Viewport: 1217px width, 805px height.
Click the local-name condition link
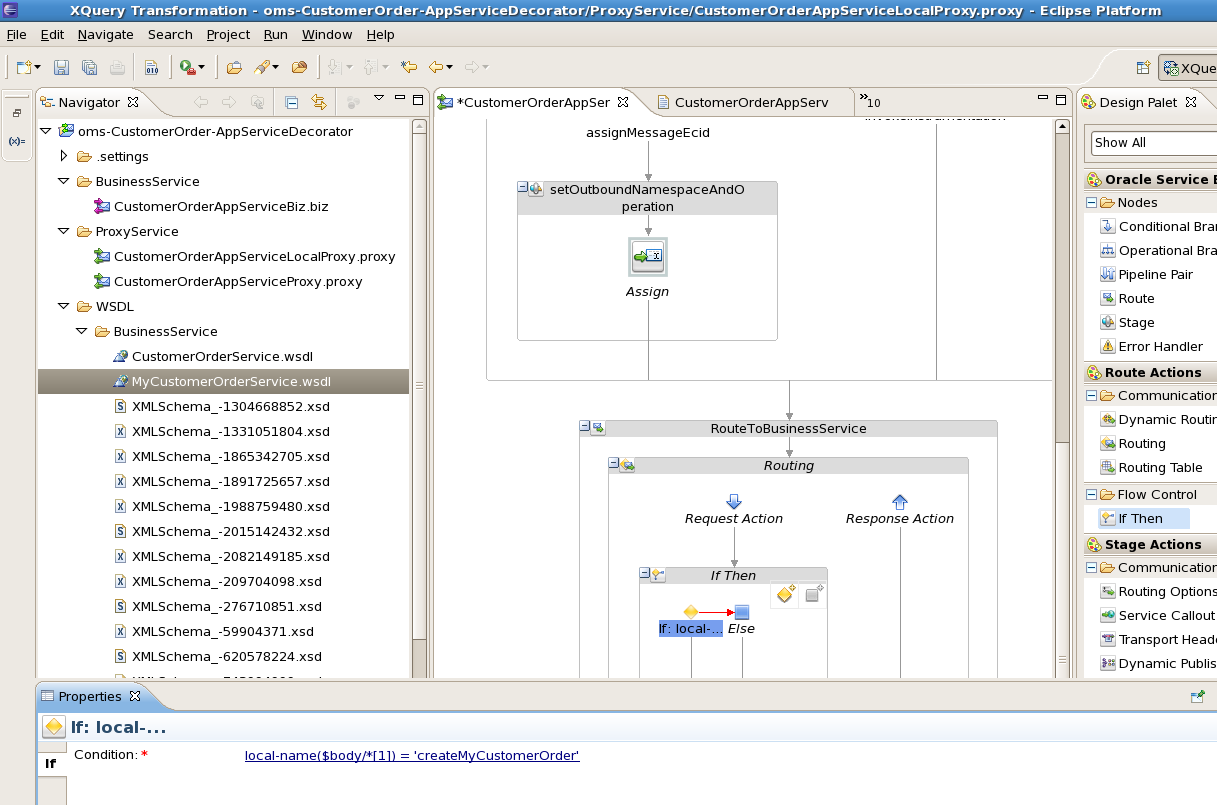412,755
